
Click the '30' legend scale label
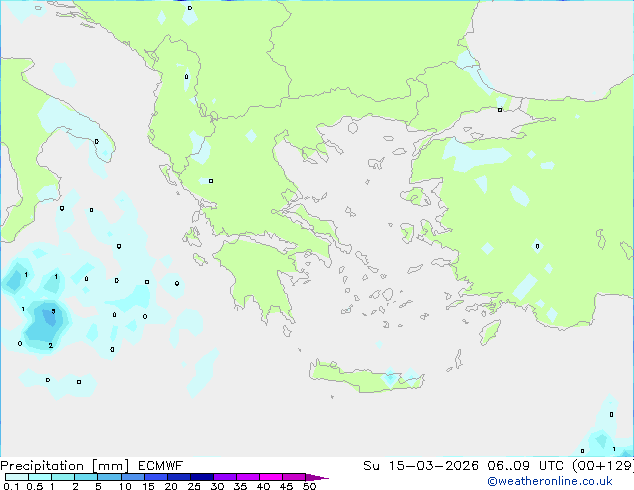217,486
